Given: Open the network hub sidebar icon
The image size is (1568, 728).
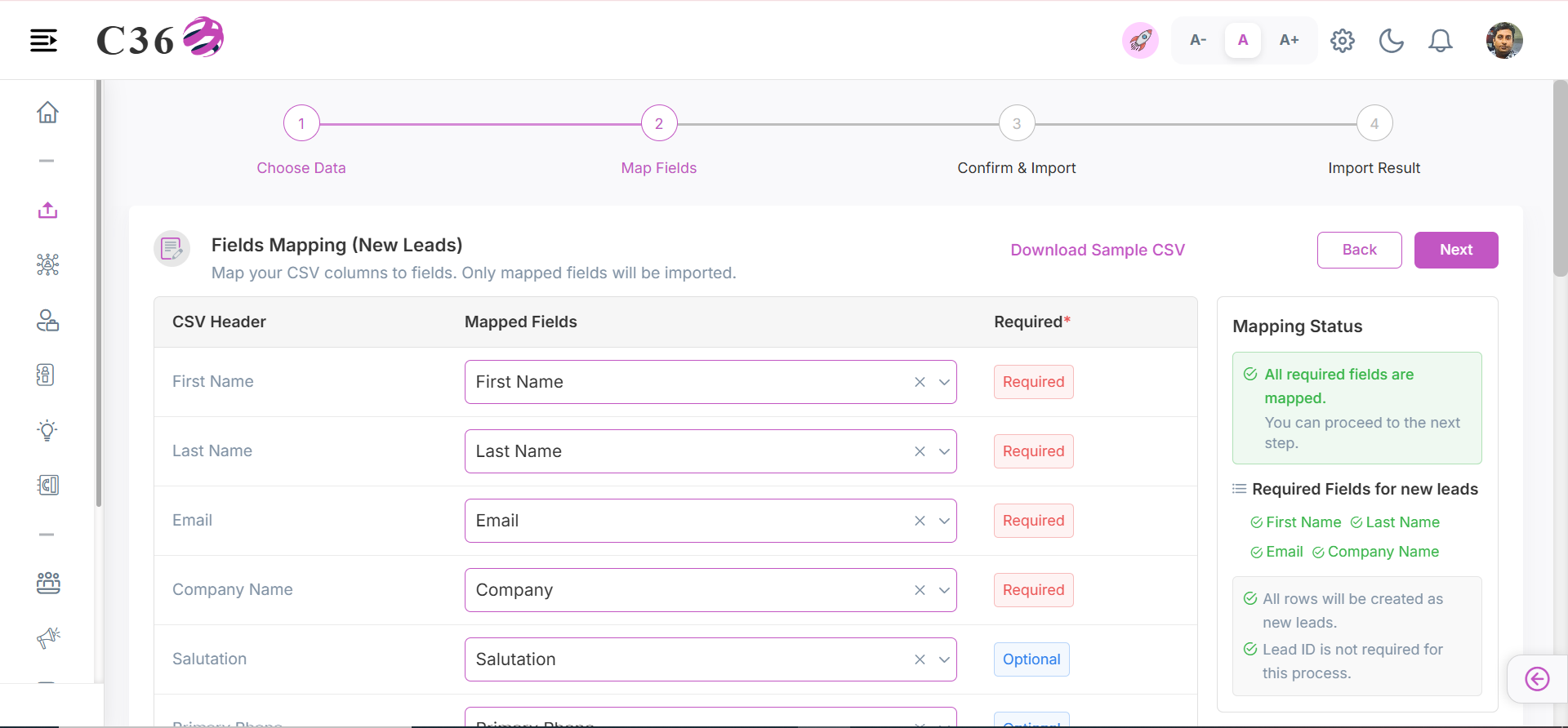Looking at the screenshot, I should [47, 264].
